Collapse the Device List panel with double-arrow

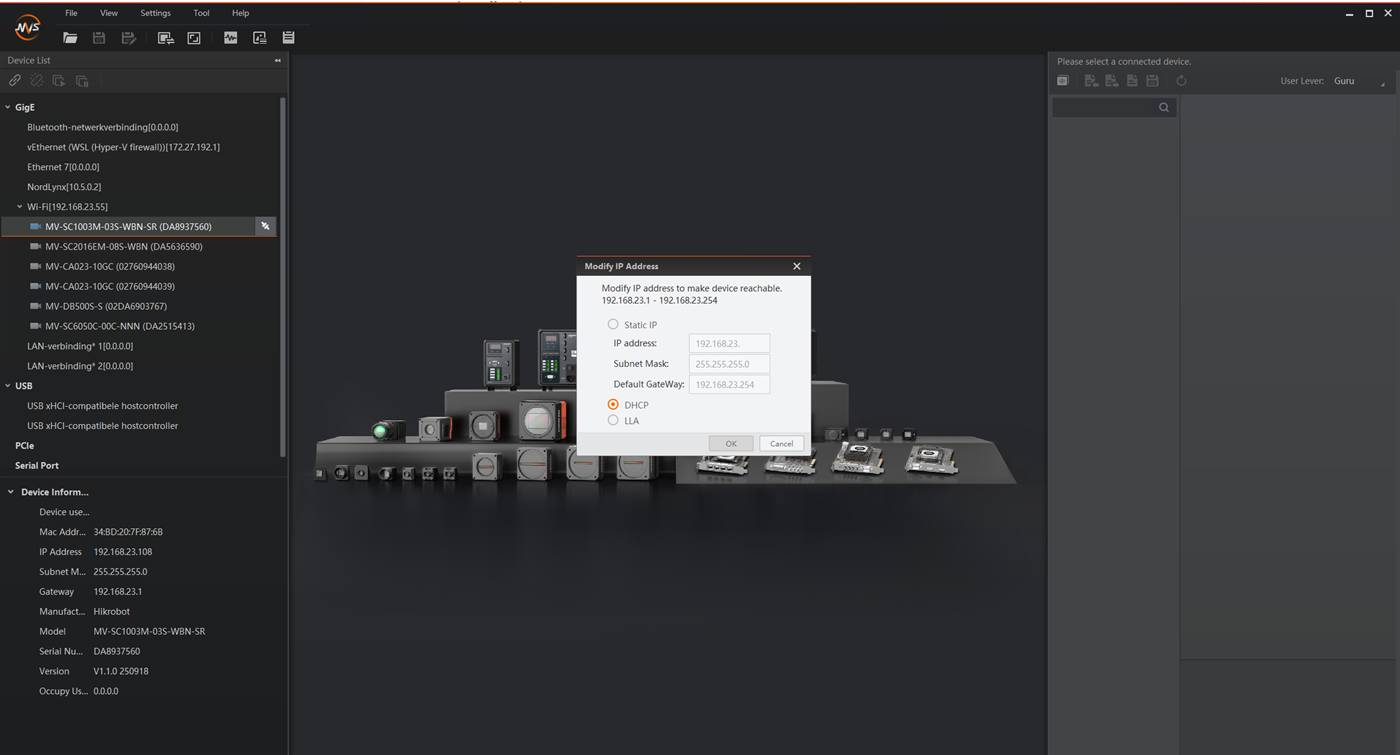pos(278,60)
